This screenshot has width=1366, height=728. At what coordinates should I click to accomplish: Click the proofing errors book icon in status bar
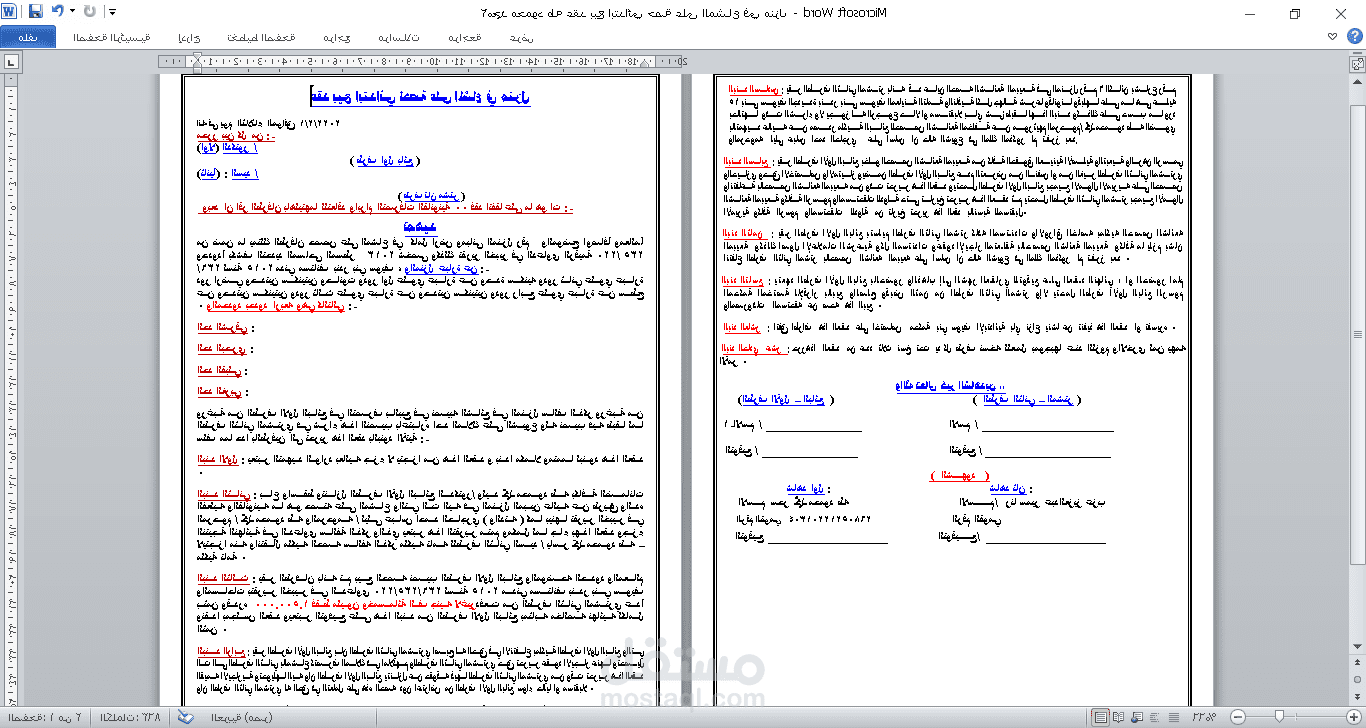click(185, 717)
